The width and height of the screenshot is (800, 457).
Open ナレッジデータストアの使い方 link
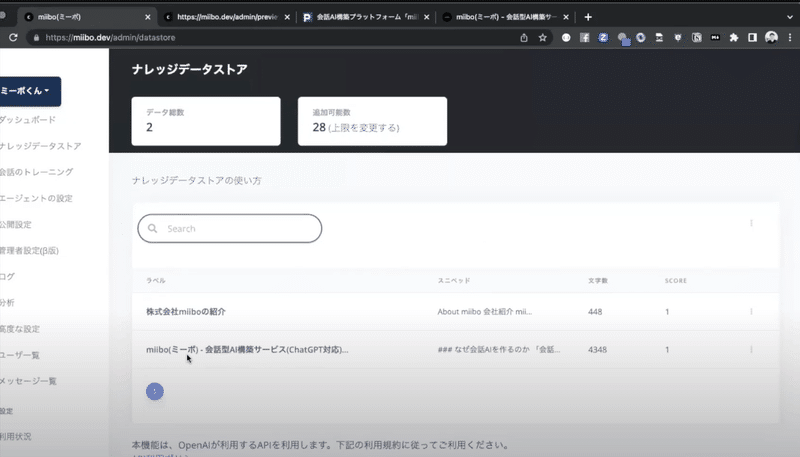pyautogui.click(x=196, y=181)
